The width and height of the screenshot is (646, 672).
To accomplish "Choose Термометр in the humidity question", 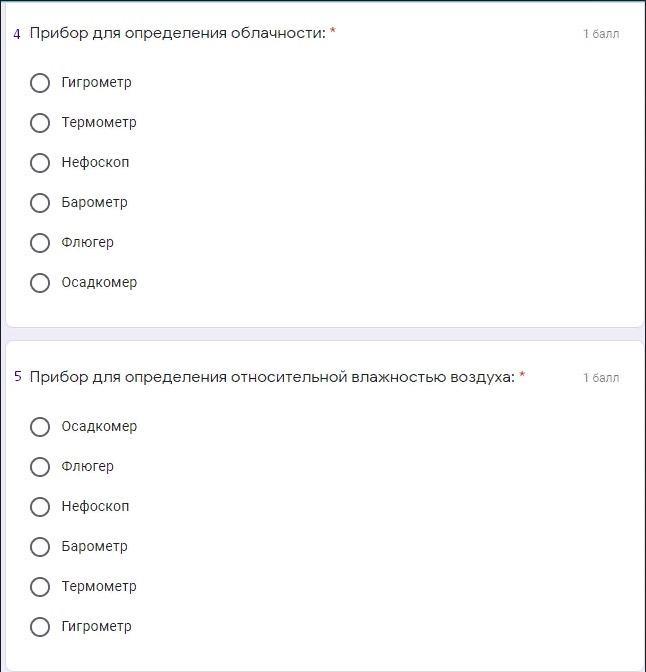I will 40,587.
